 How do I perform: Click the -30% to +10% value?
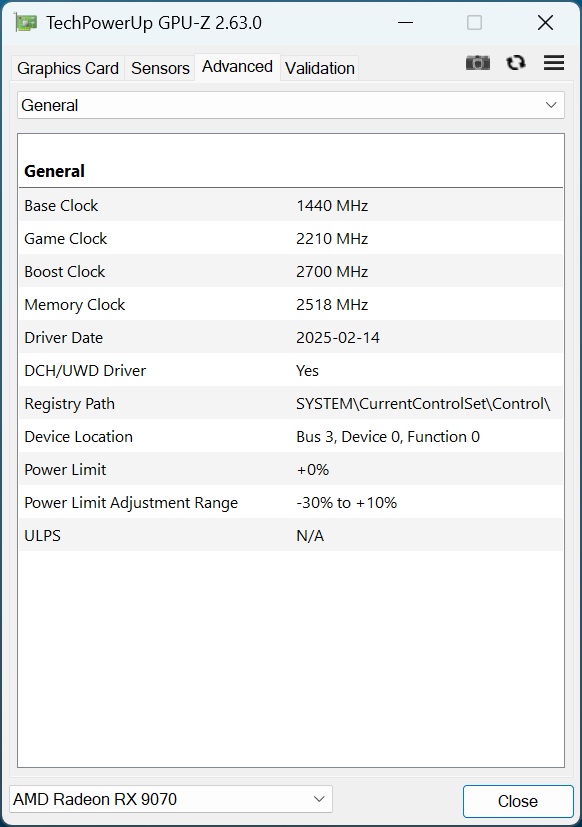(x=346, y=503)
